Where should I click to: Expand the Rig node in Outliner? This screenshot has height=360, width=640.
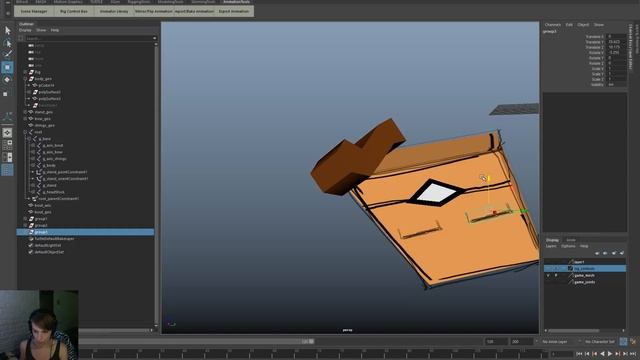[x=25, y=72]
